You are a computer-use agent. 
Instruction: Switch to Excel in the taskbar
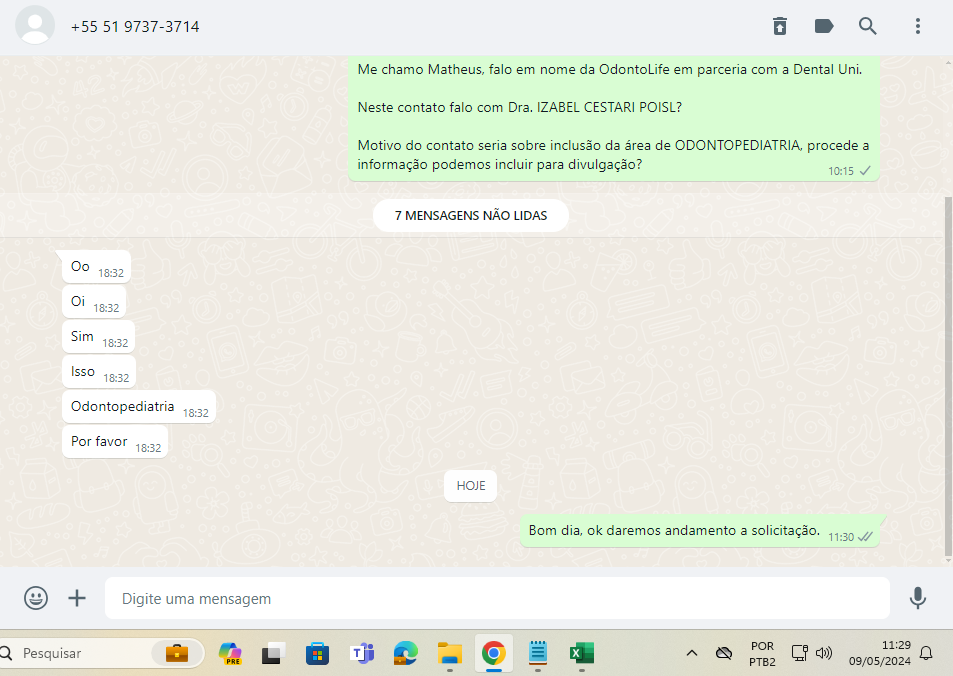[581, 653]
